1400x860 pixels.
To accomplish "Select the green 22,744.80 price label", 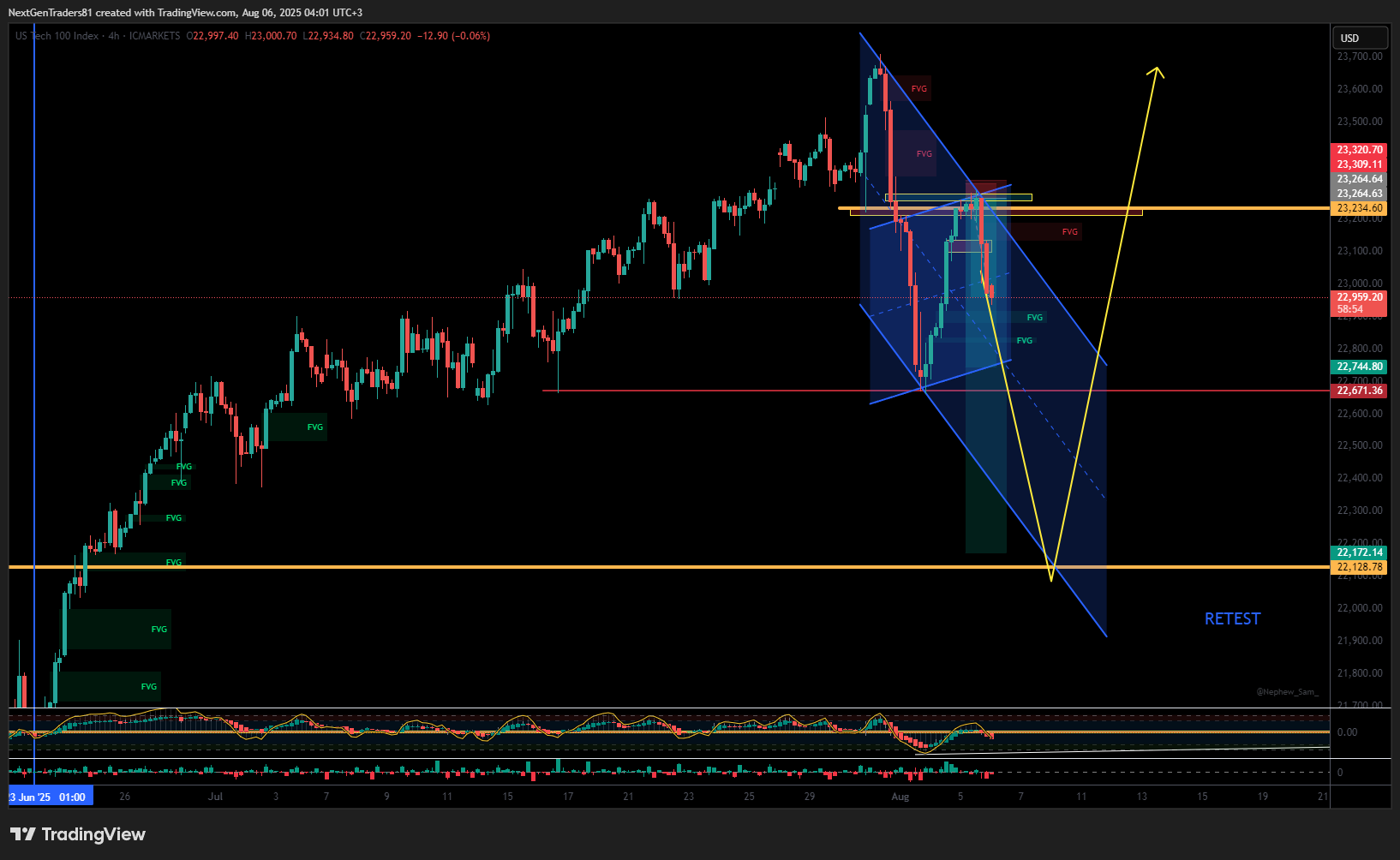I will [1359, 367].
